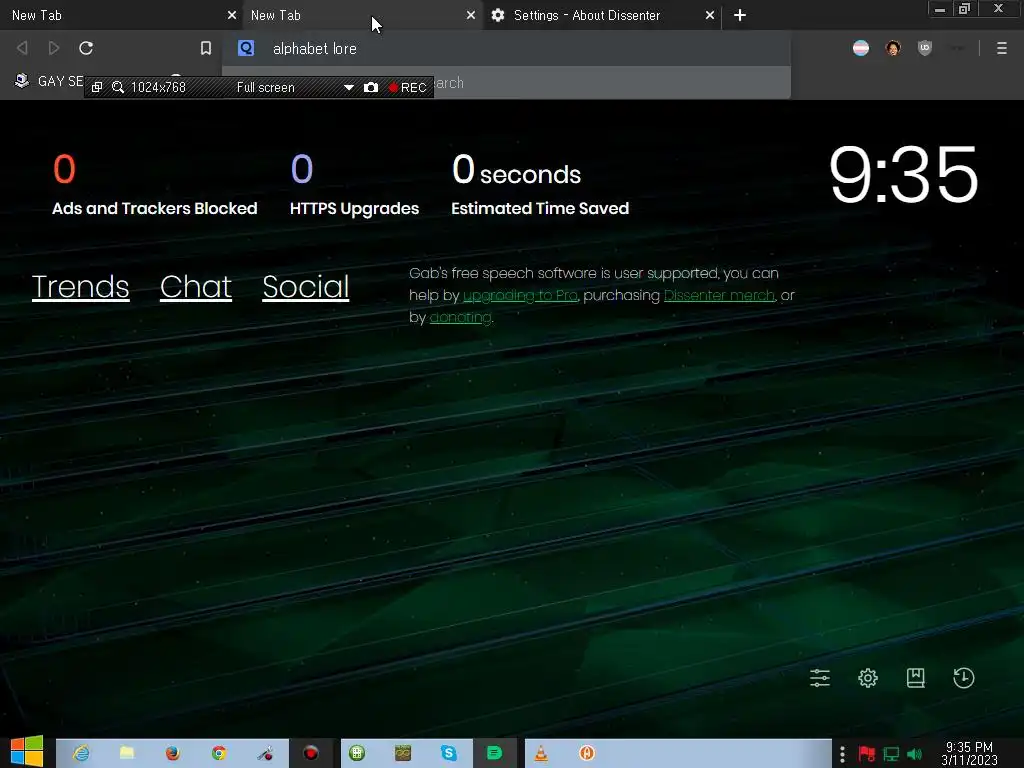1024x768 pixels.
Task: Close the first New Tab
Action: (x=232, y=15)
